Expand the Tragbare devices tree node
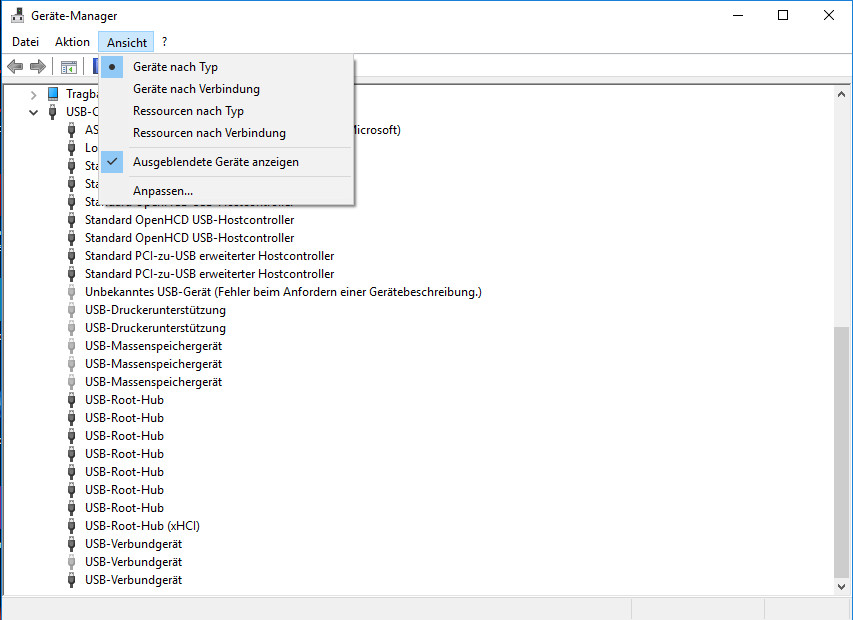Screen dimensions: 853x620 34,94
